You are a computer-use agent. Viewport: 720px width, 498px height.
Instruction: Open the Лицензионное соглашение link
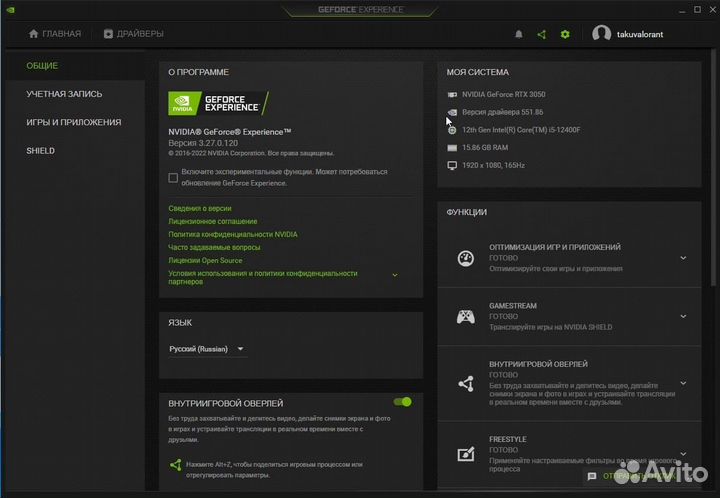(213, 221)
